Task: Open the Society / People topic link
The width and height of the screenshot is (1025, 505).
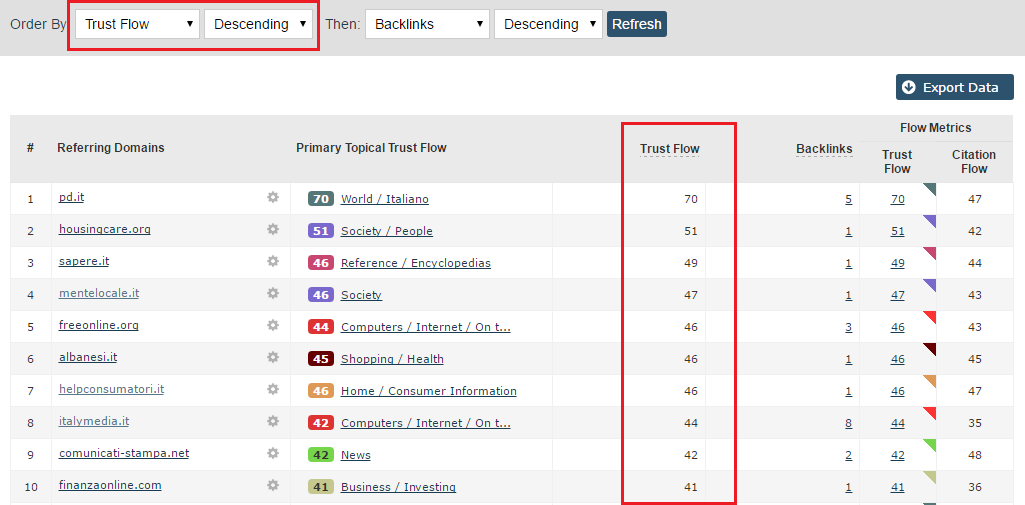Action: coord(386,231)
